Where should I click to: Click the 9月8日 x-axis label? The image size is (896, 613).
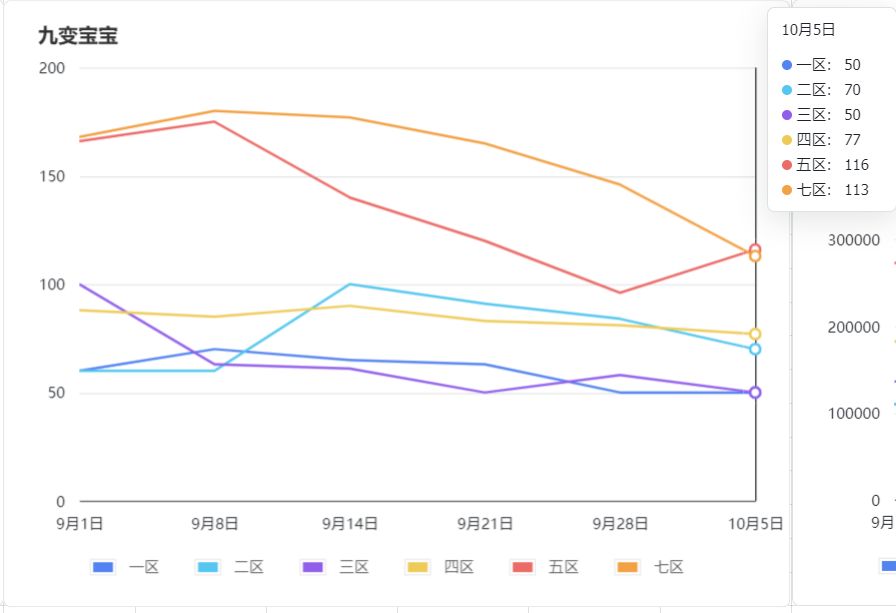[x=215, y=523]
